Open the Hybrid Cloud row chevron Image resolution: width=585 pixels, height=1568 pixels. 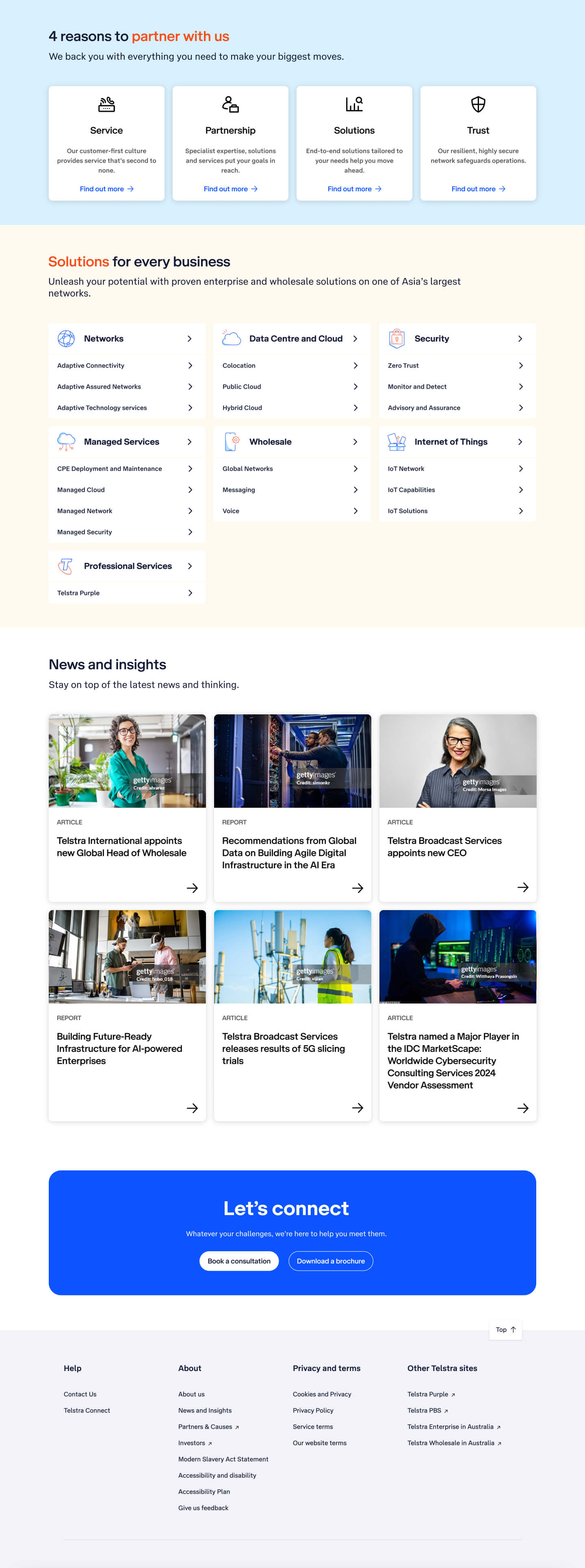pyautogui.click(x=355, y=408)
